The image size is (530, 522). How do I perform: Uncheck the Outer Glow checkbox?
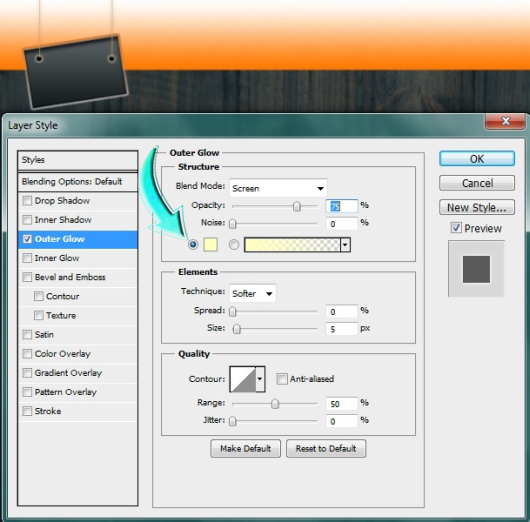(27, 239)
